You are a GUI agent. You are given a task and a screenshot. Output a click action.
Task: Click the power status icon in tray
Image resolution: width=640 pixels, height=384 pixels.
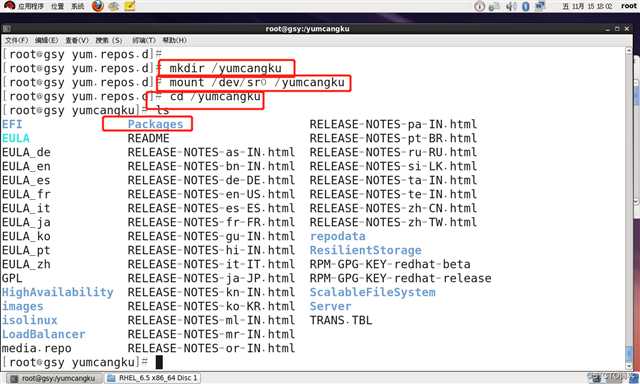(480, 6)
